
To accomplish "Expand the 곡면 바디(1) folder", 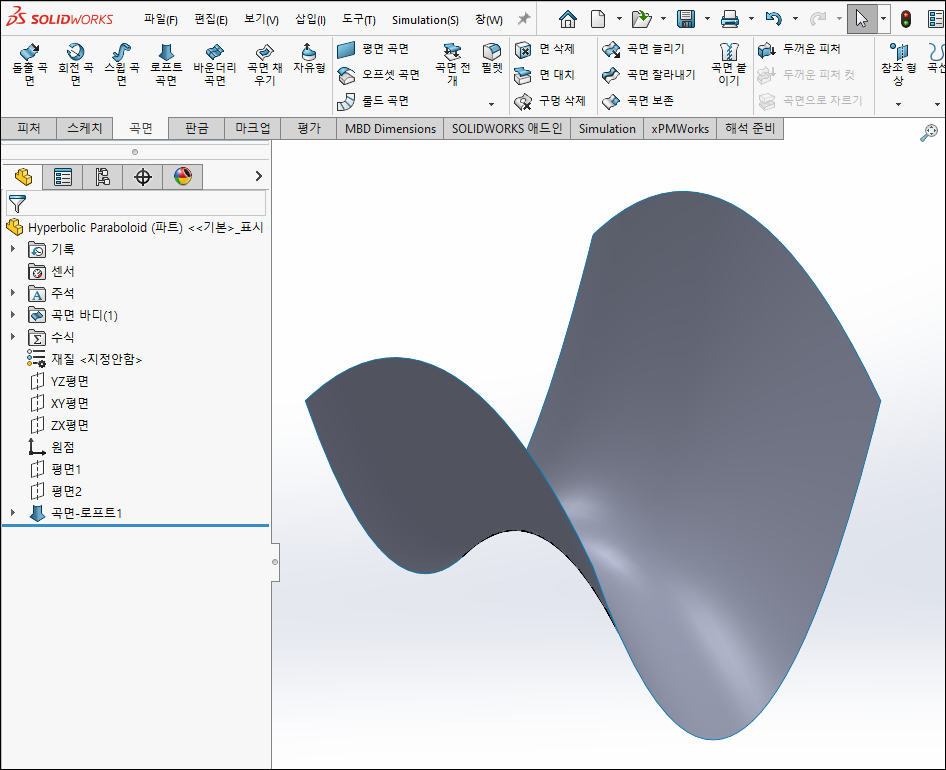I will [x=13, y=314].
